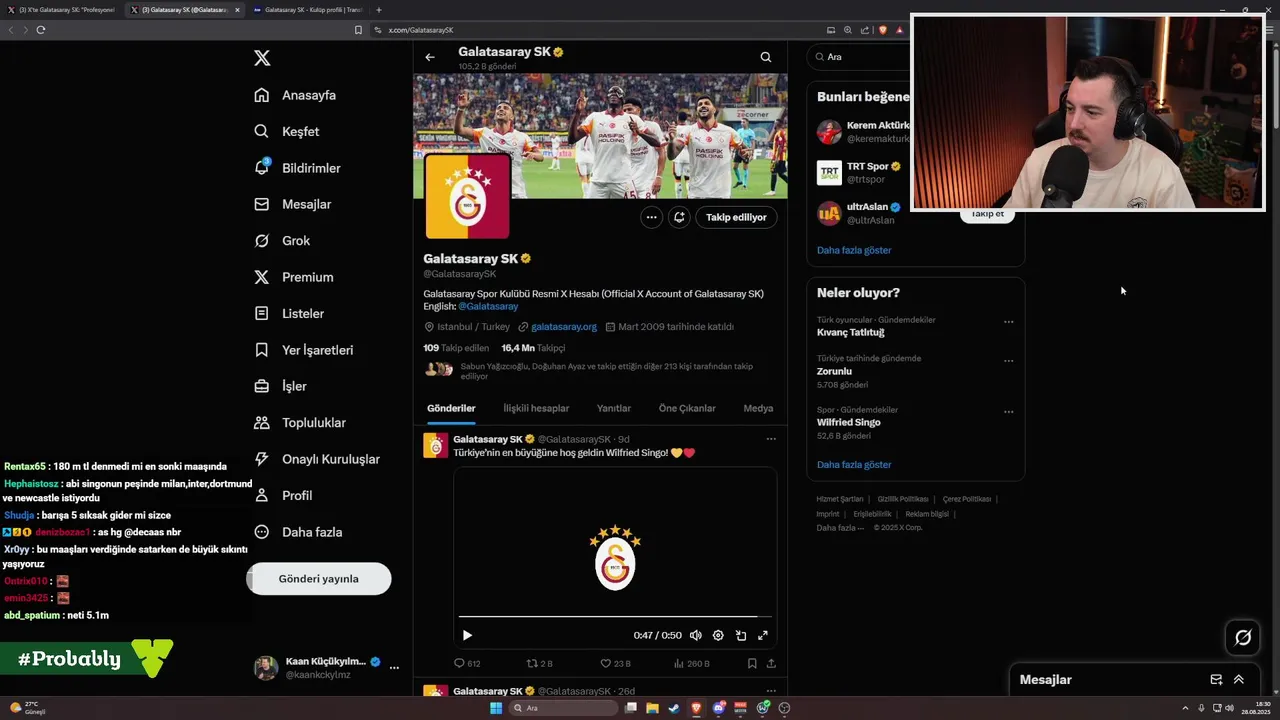The height and width of the screenshot is (720, 1280).
Task: Click the X logo in sidebar
Action: [x=262, y=58]
